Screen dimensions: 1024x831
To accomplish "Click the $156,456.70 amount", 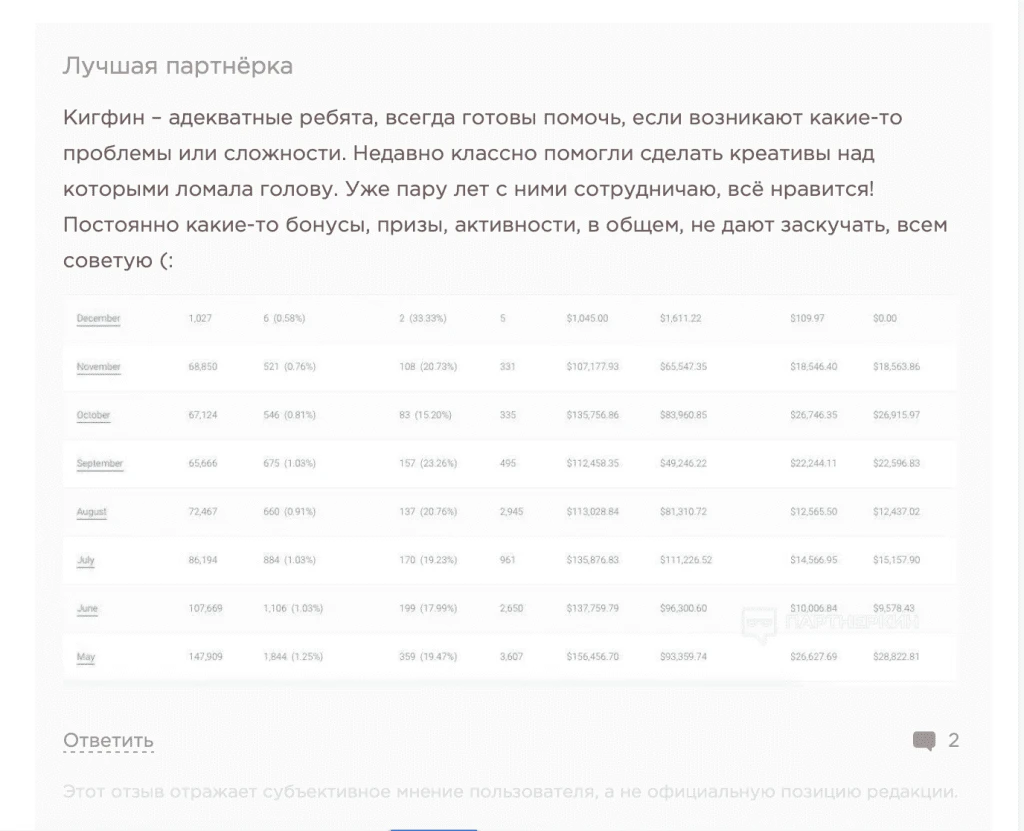I will [x=592, y=657].
